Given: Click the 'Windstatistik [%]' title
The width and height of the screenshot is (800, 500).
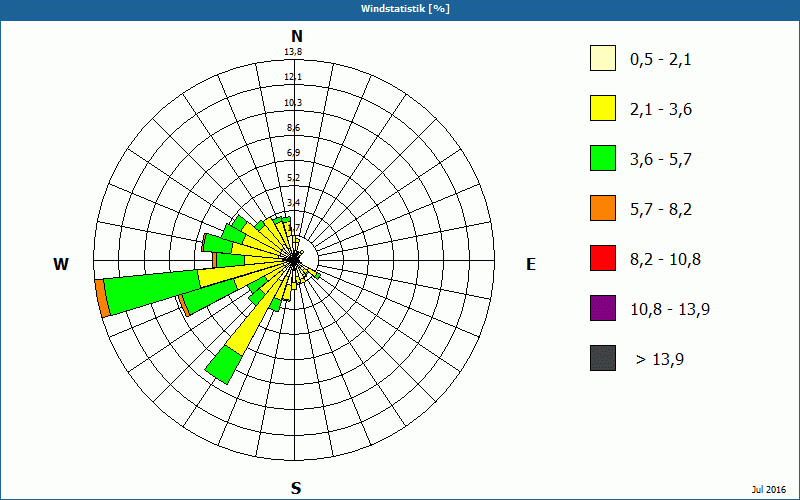Looking at the screenshot, I should tap(405, 9).
